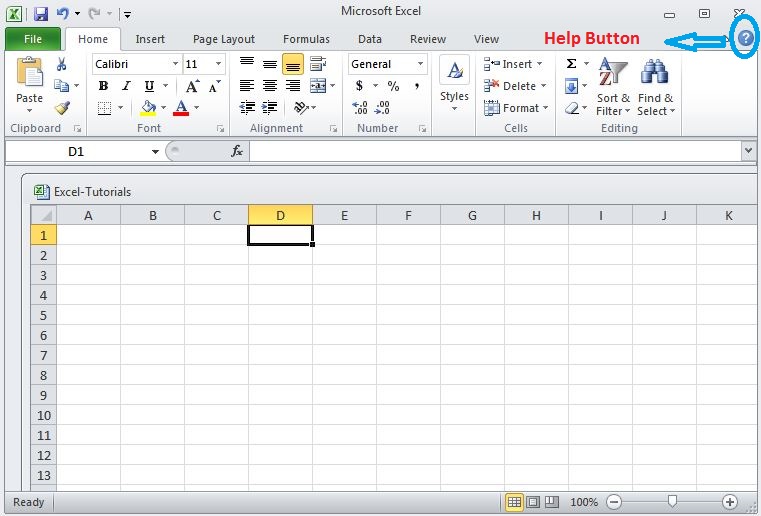Viewport: 761px width, 516px height.
Task: Decrease indent in the Alignment group
Action: [x=248, y=107]
